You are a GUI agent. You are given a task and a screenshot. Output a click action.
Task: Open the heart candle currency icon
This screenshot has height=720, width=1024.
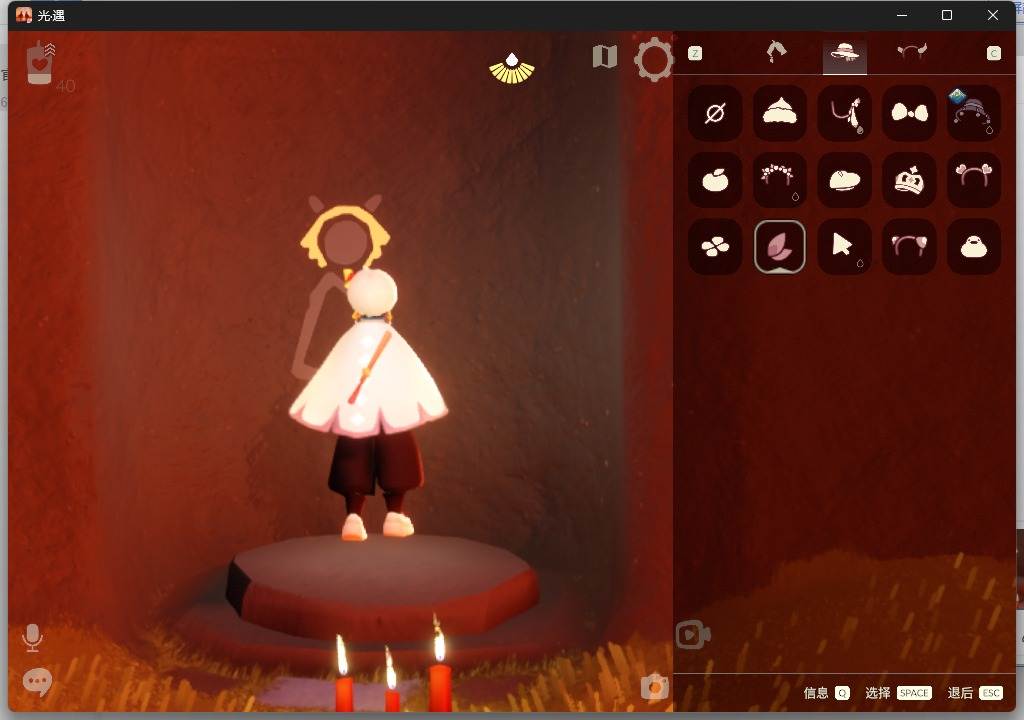(x=40, y=63)
